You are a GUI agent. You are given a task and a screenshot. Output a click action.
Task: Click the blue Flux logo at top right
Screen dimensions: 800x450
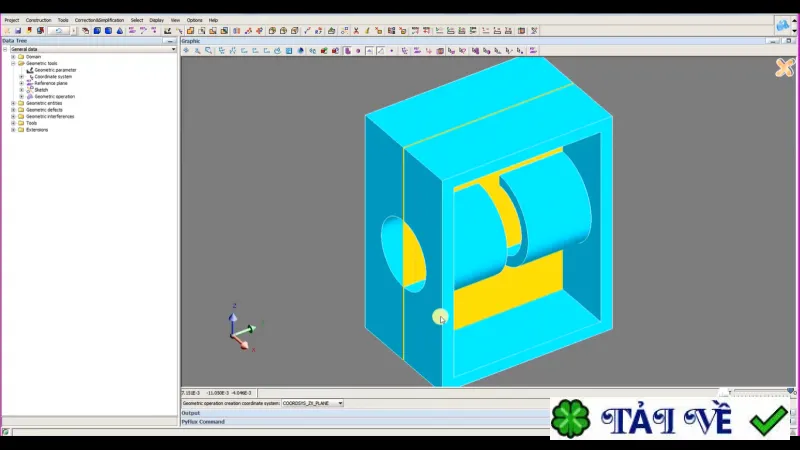click(x=783, y=24)
